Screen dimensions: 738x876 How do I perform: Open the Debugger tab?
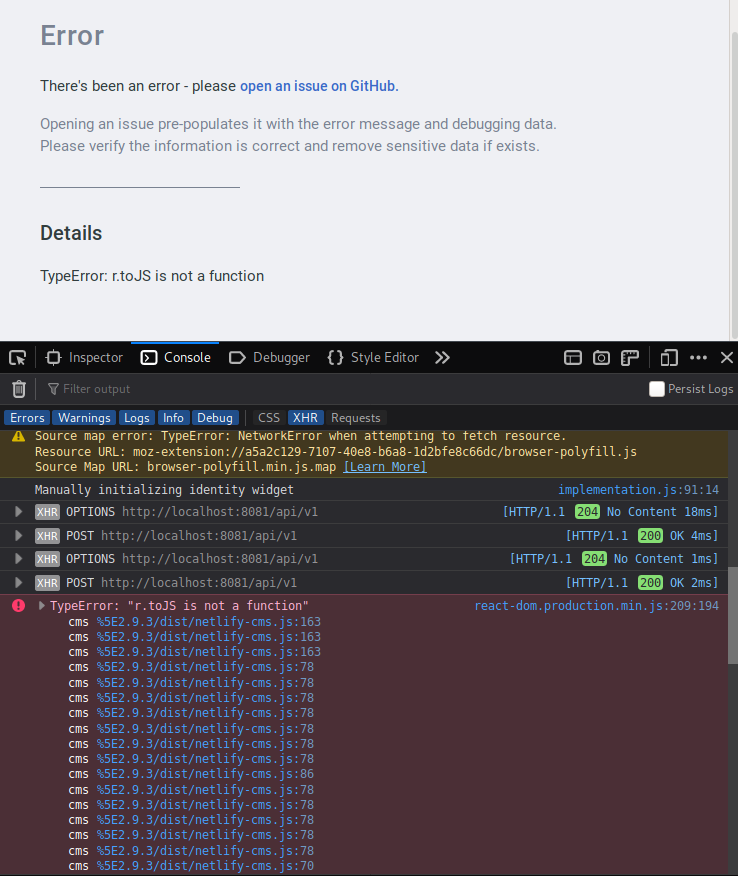(269, 358)
